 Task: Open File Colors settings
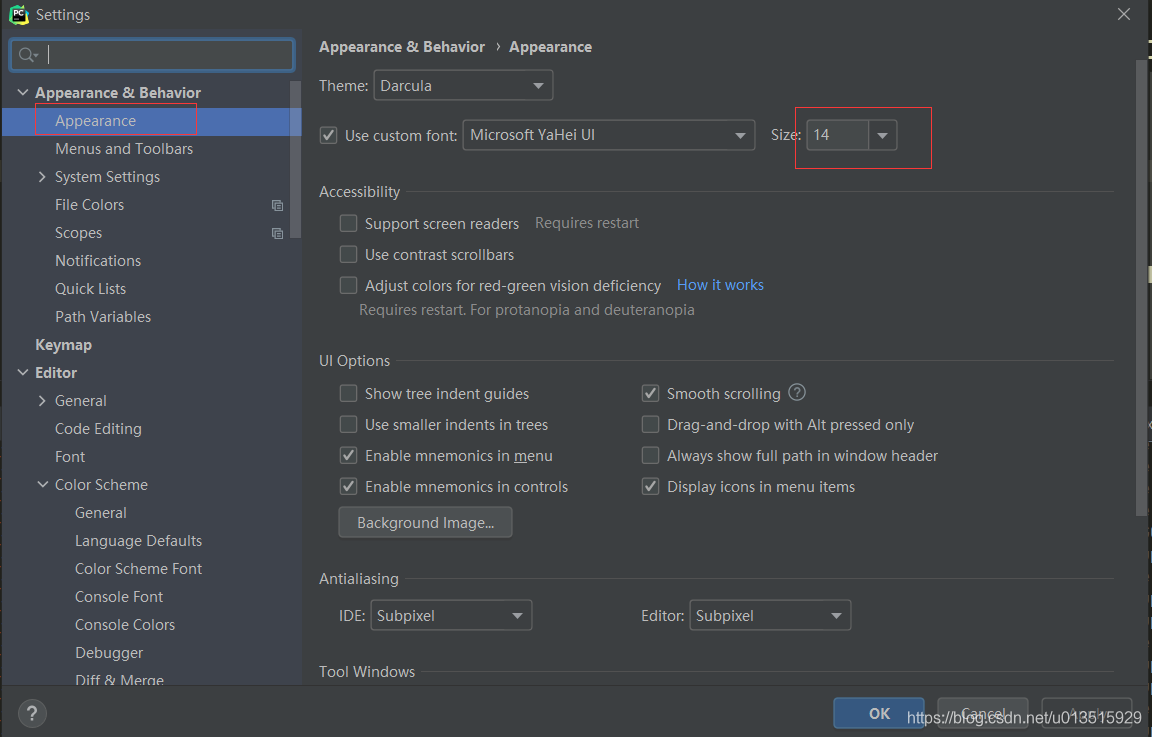89,205
